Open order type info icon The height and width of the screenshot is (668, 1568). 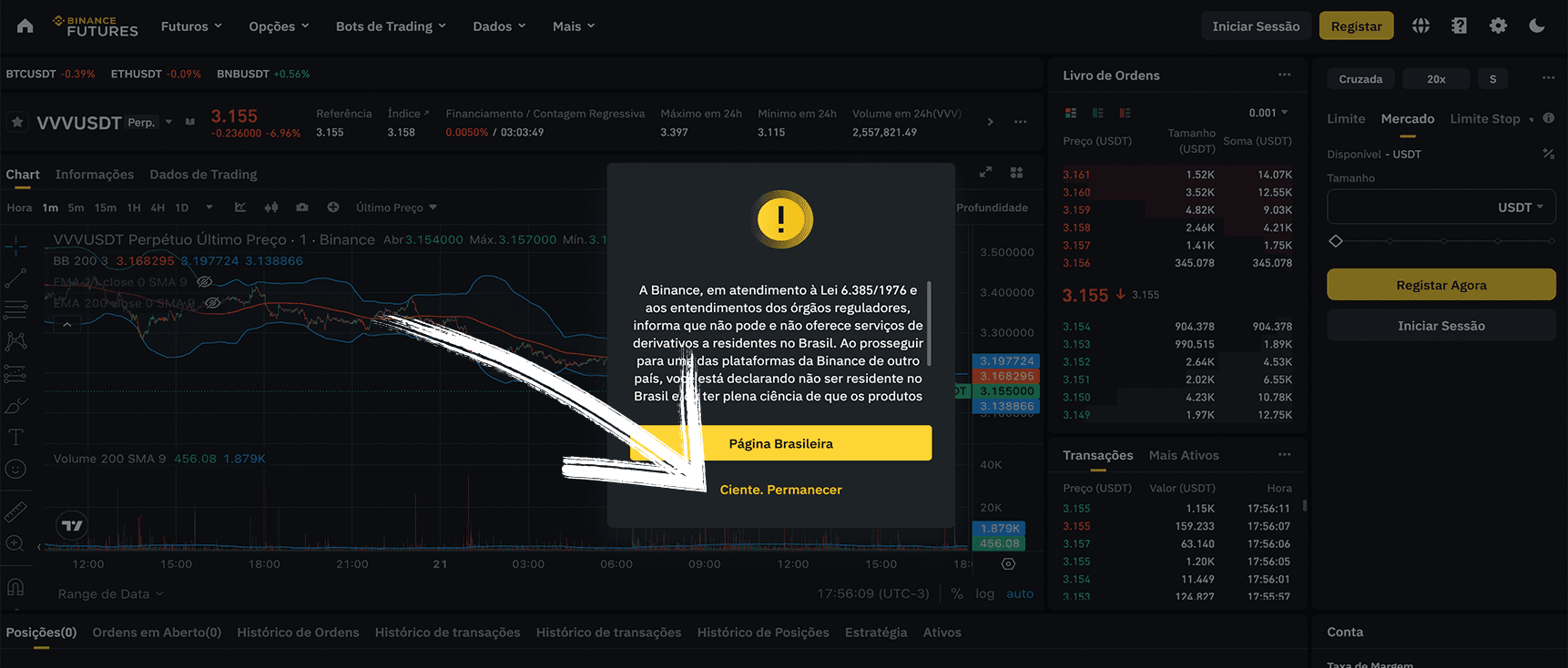click(1548, 118)
